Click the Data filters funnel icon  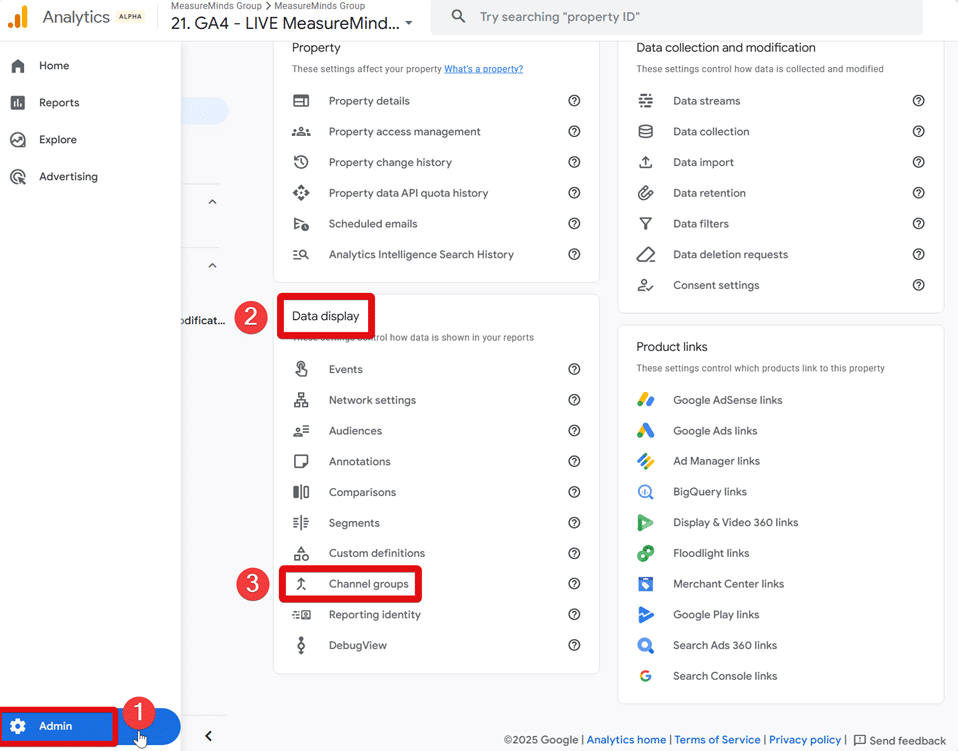point(646,224)
